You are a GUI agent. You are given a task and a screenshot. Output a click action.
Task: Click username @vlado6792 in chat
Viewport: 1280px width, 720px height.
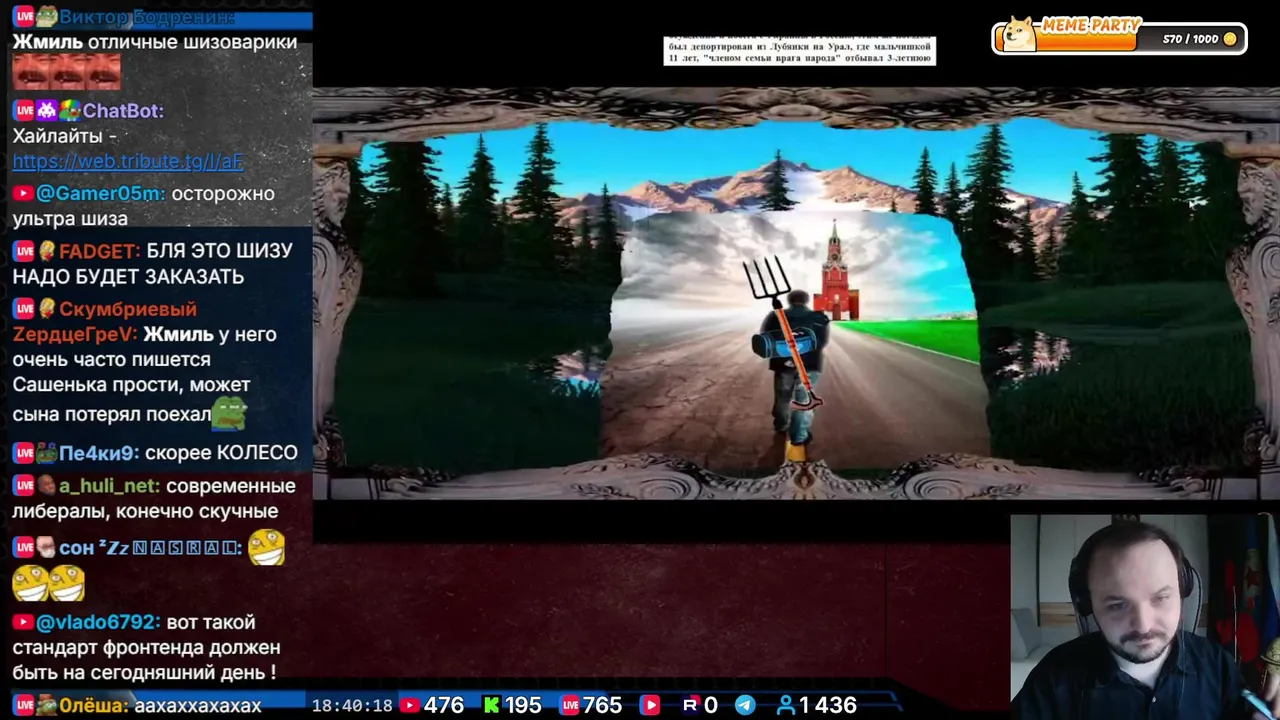99,623
